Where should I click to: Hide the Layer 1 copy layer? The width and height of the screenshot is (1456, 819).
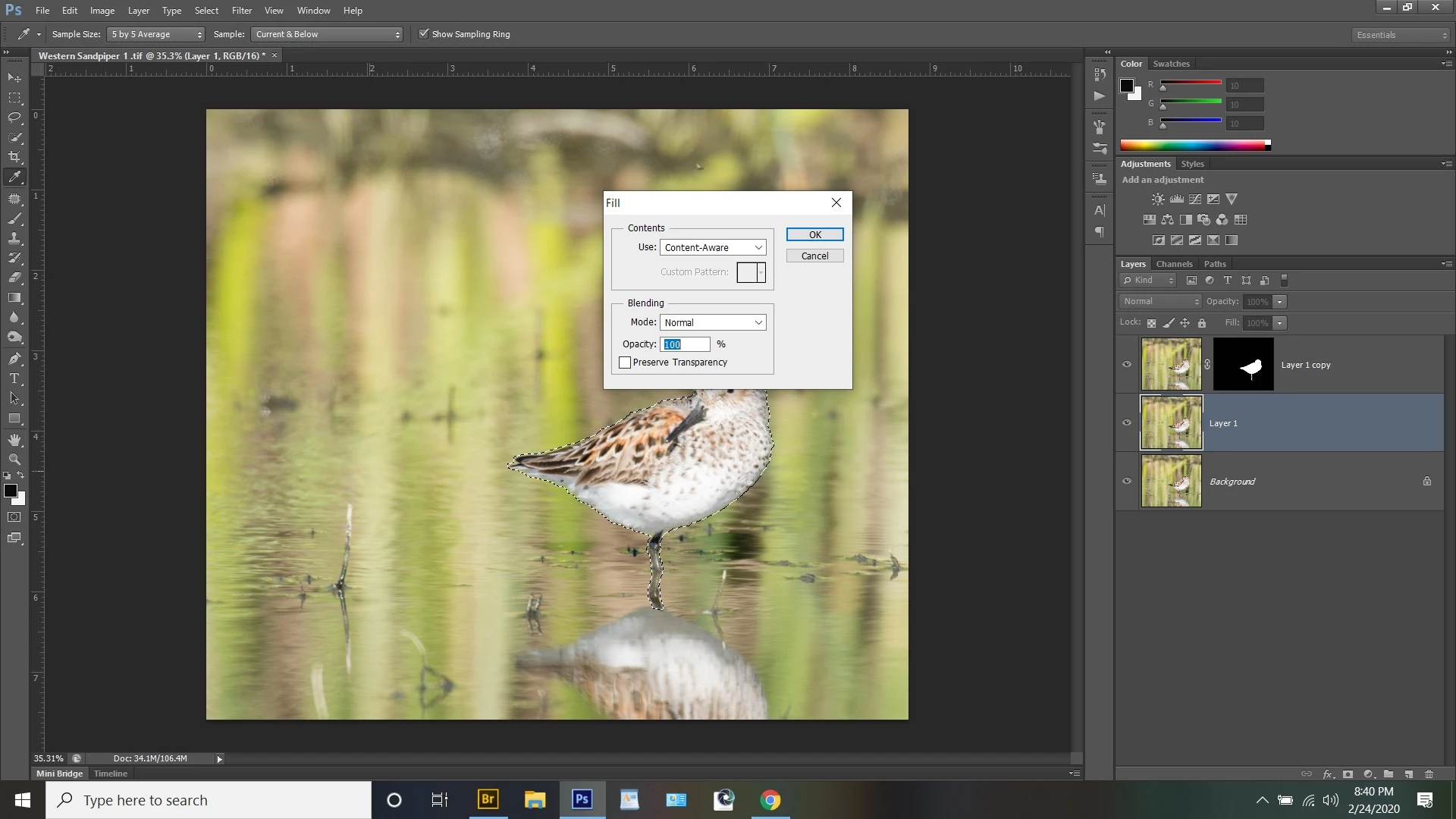1127,365
